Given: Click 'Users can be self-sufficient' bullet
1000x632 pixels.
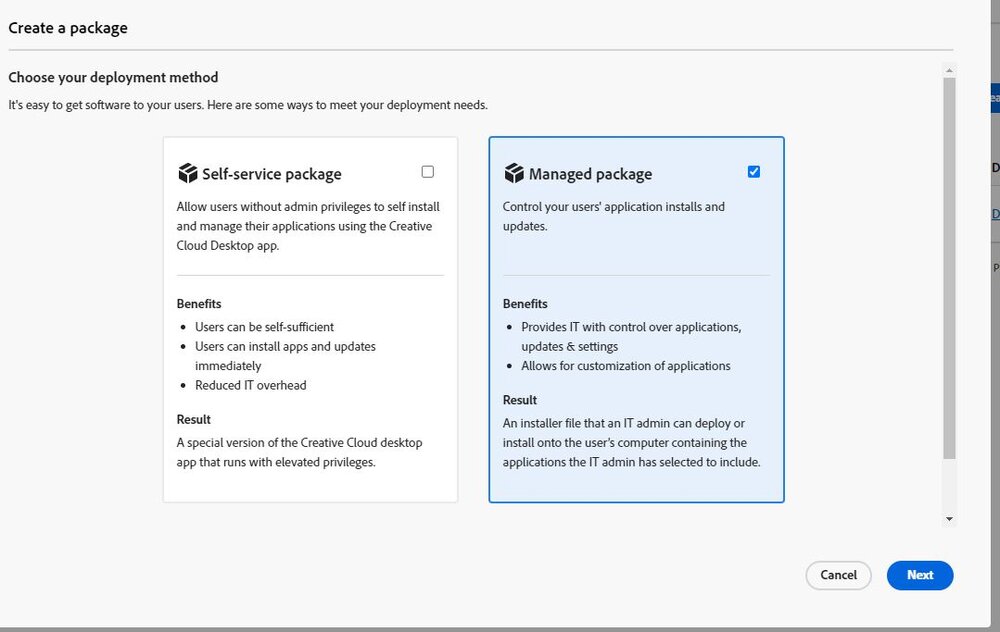Looking at the screenshot, I should [x=265, y=327].
